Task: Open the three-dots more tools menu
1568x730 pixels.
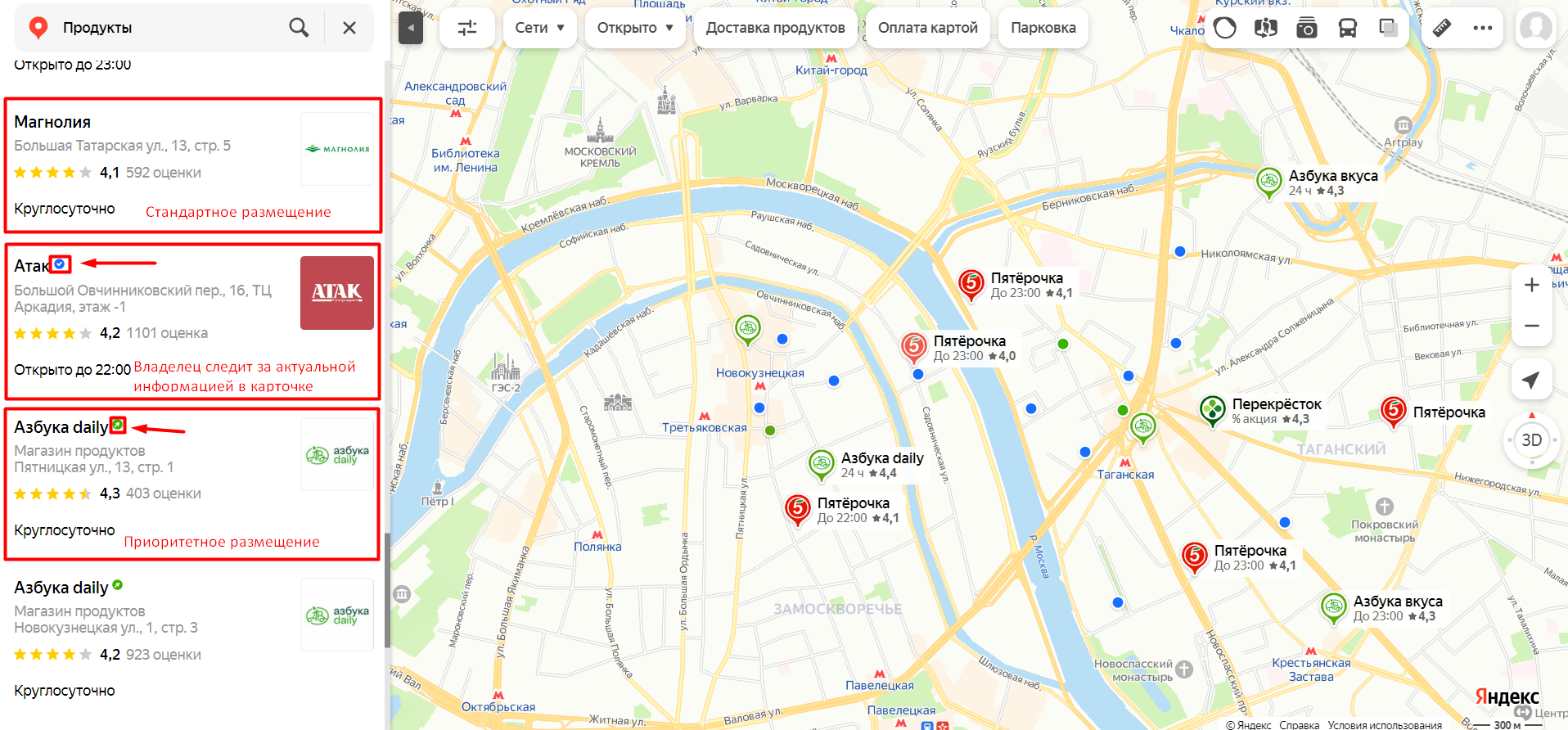Action: pos(1483,28)
